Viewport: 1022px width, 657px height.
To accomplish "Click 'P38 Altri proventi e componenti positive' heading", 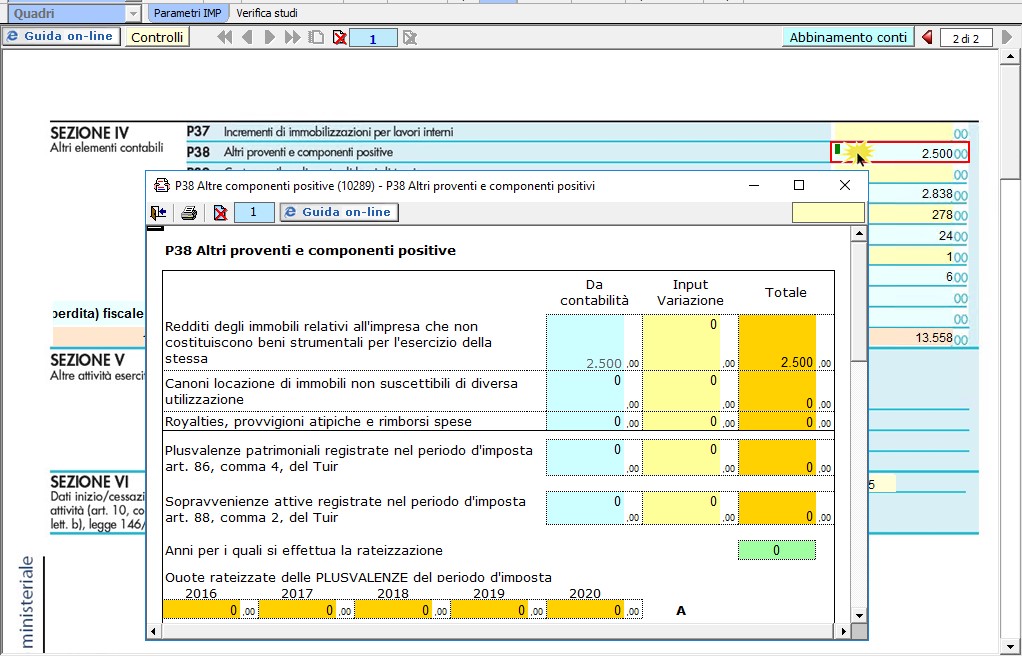I will pyautogui.click(x=310, y=250).
